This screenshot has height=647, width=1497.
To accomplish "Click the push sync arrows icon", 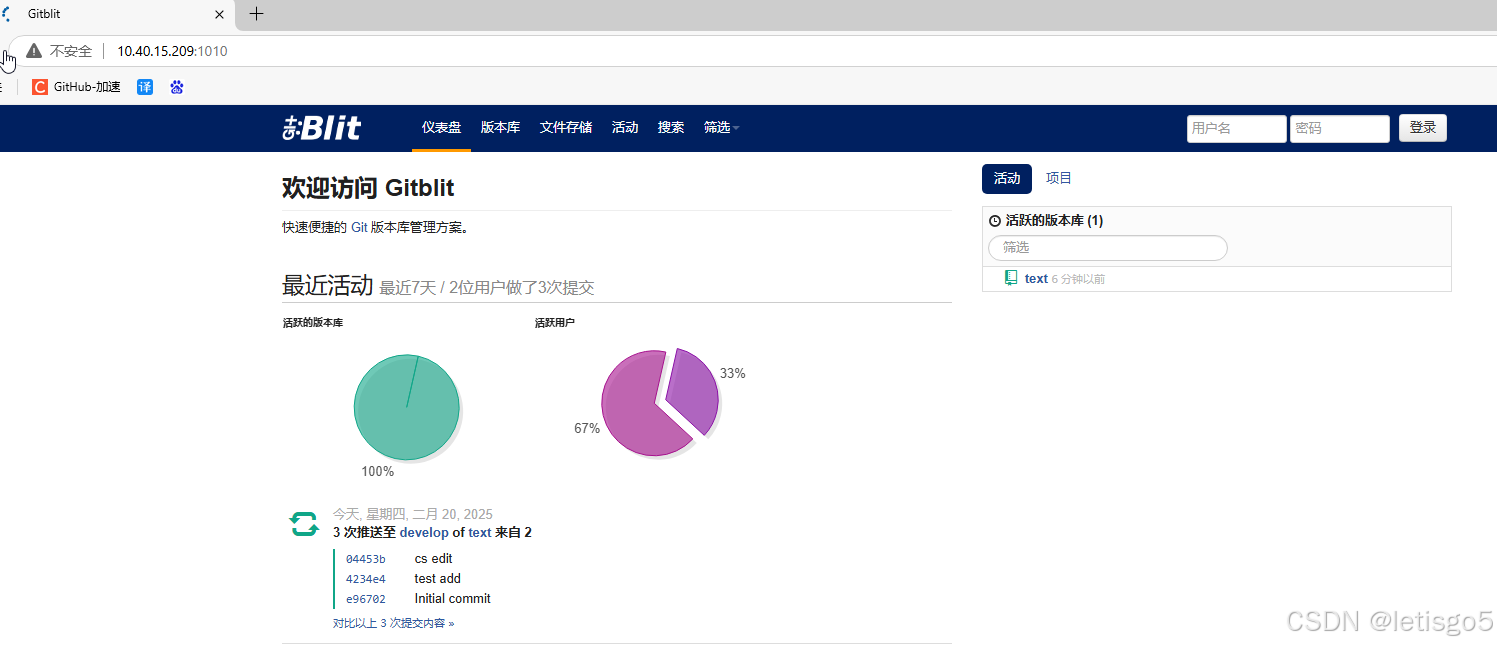I will pos(304,523).
